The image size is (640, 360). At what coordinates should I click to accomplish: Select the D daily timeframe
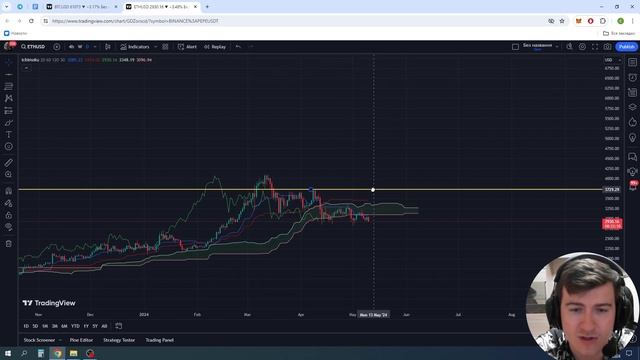(87, 47)
